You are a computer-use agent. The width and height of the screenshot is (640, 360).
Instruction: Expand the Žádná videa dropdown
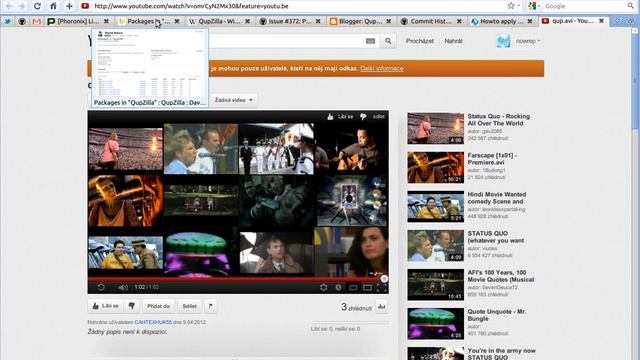tap(234, 100)
